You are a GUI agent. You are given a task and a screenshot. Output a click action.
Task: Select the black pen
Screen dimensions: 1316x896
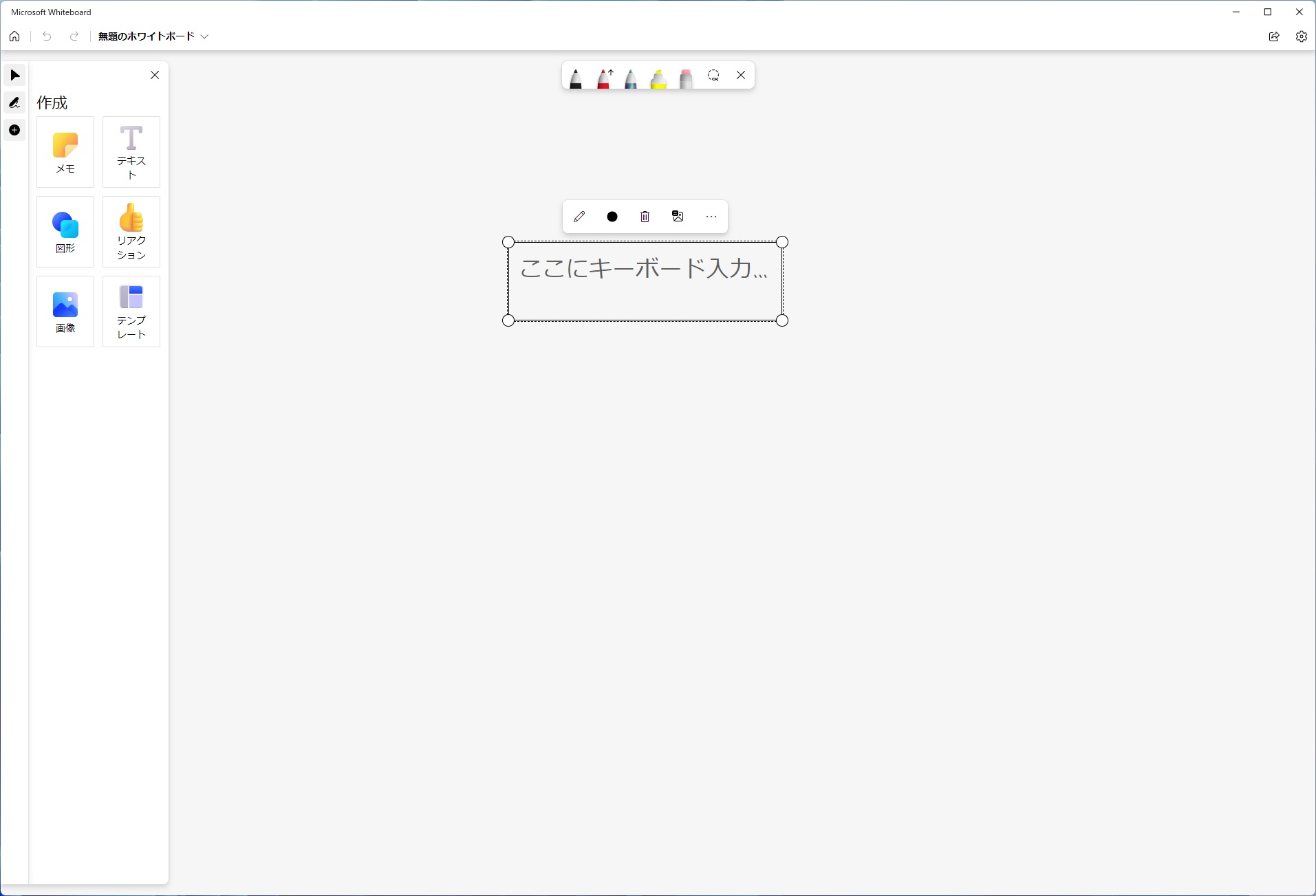576,78
